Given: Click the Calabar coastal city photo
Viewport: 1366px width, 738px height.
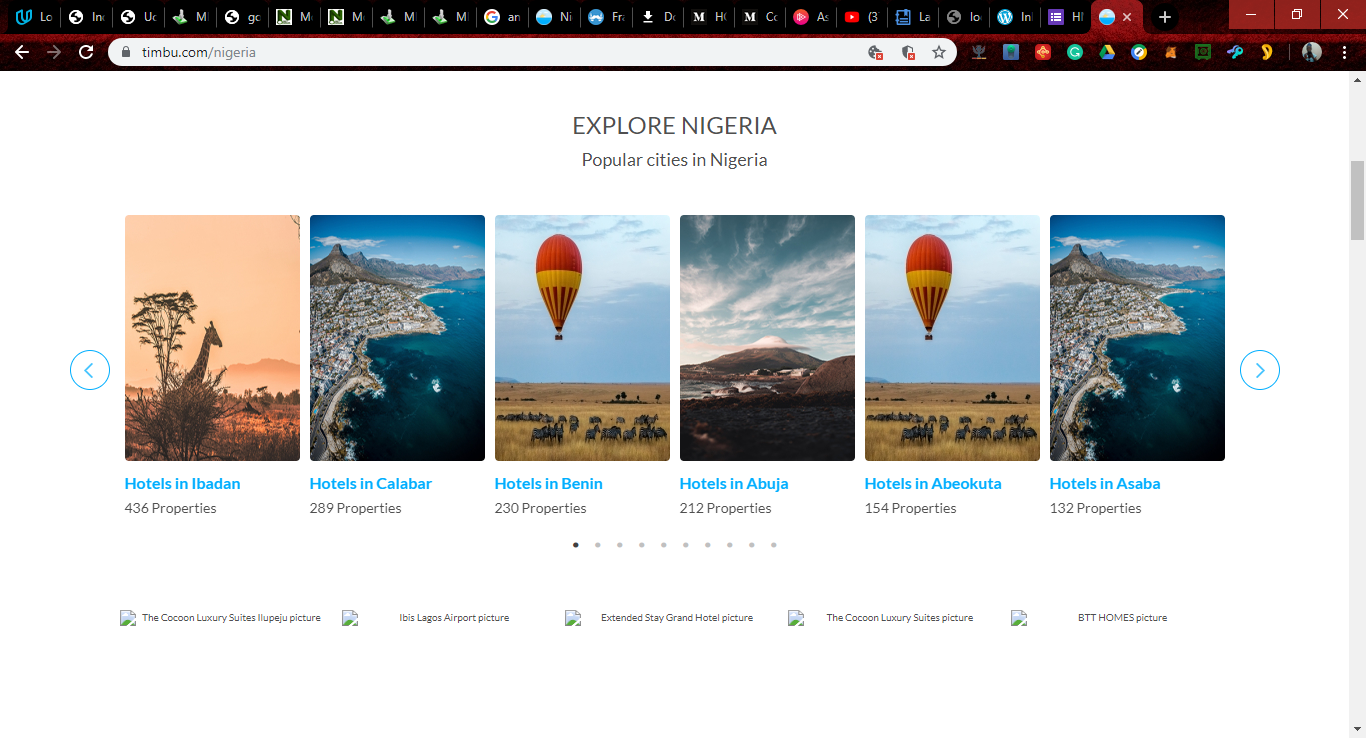Looking at the screenshot, I should click(397, 338).
